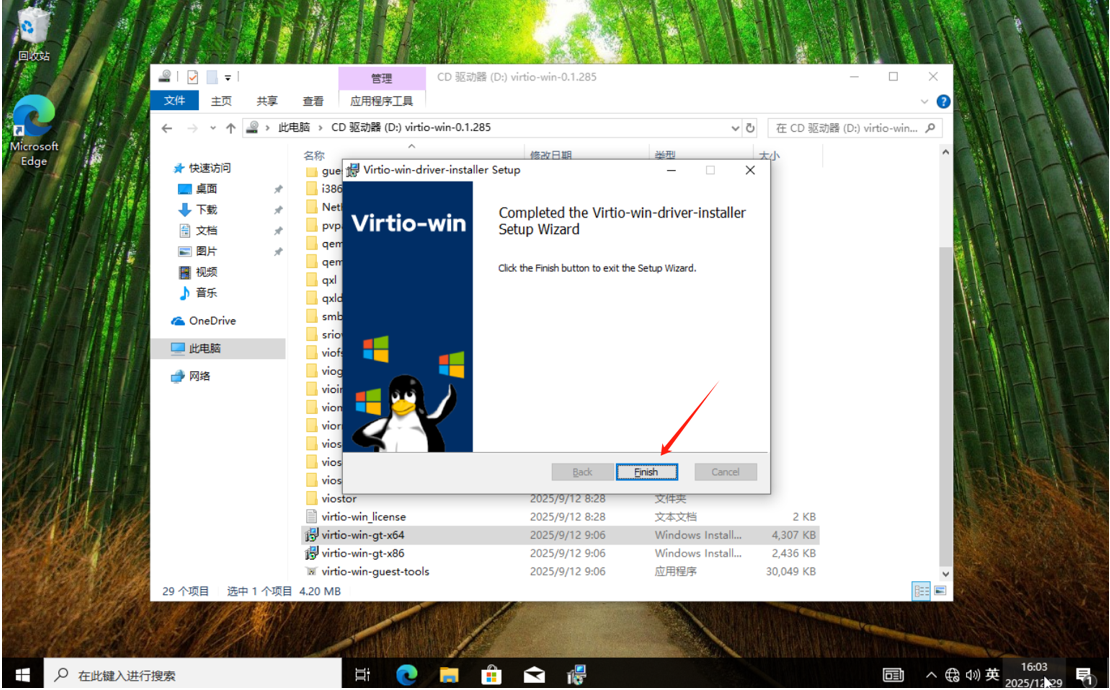
Task: Click the Explorer file list vertical scrollbar
Action: (x=945, y=400)
